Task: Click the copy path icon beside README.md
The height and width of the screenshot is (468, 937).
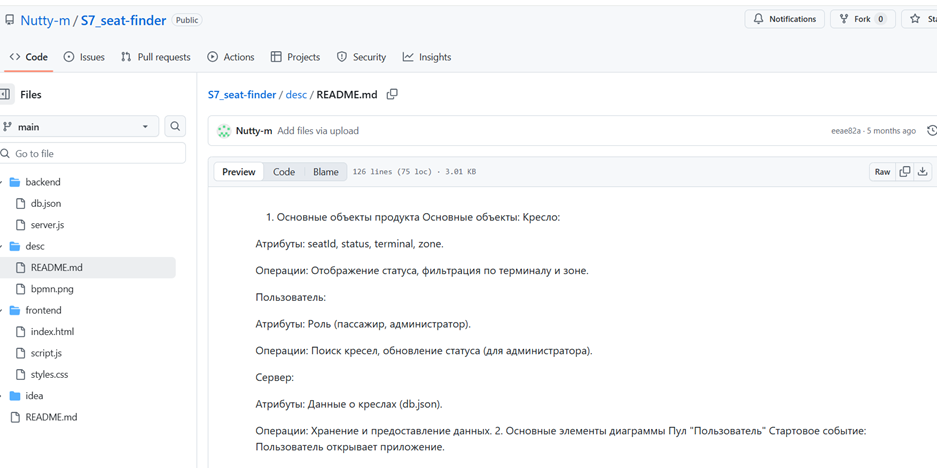Action: (x=392, y=95)
